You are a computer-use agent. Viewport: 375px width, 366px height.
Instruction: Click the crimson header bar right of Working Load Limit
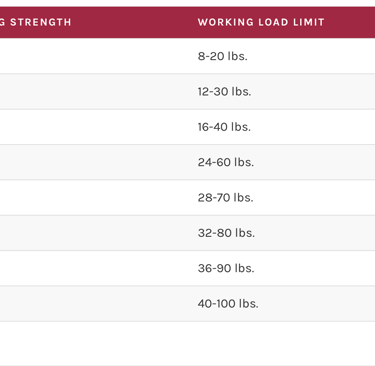click(x=350, y=22)
